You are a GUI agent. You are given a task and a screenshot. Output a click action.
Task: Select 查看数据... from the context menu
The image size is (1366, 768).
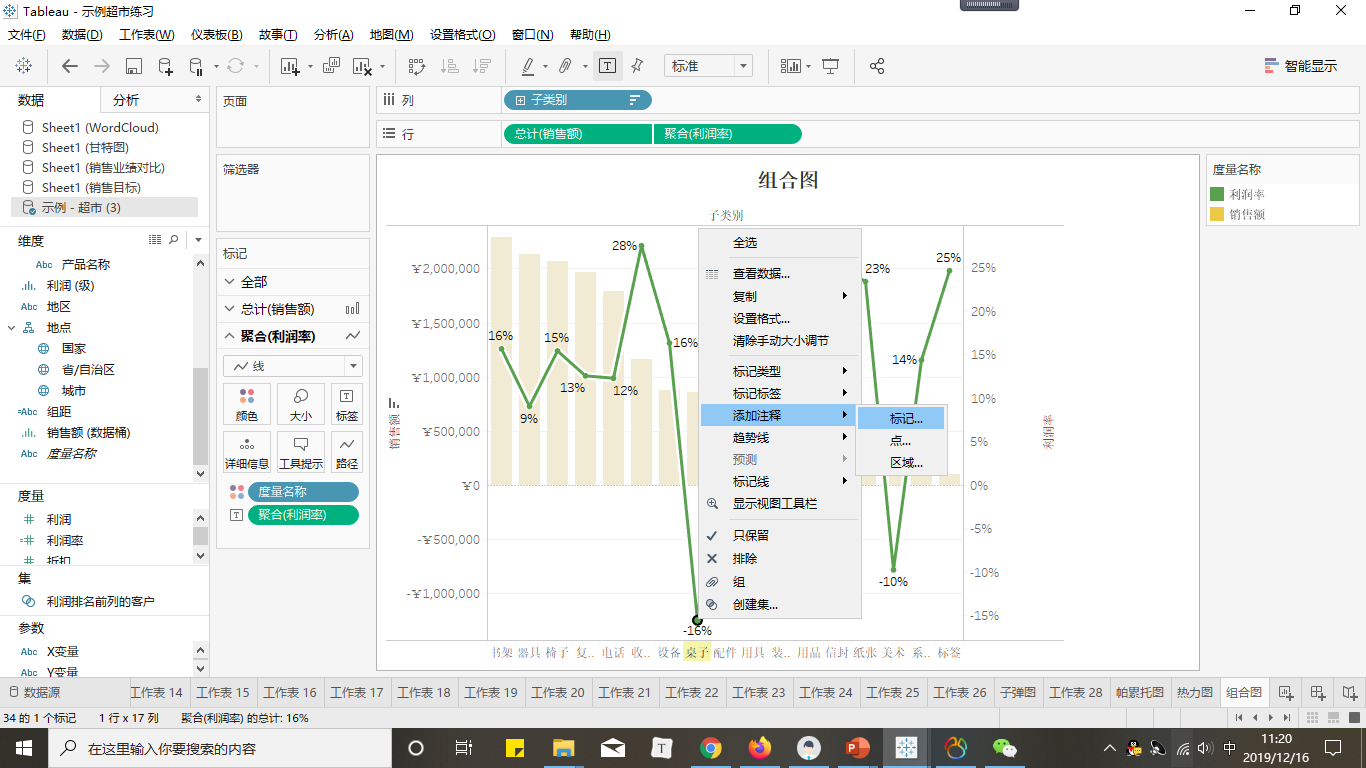[x=780, y=273]
